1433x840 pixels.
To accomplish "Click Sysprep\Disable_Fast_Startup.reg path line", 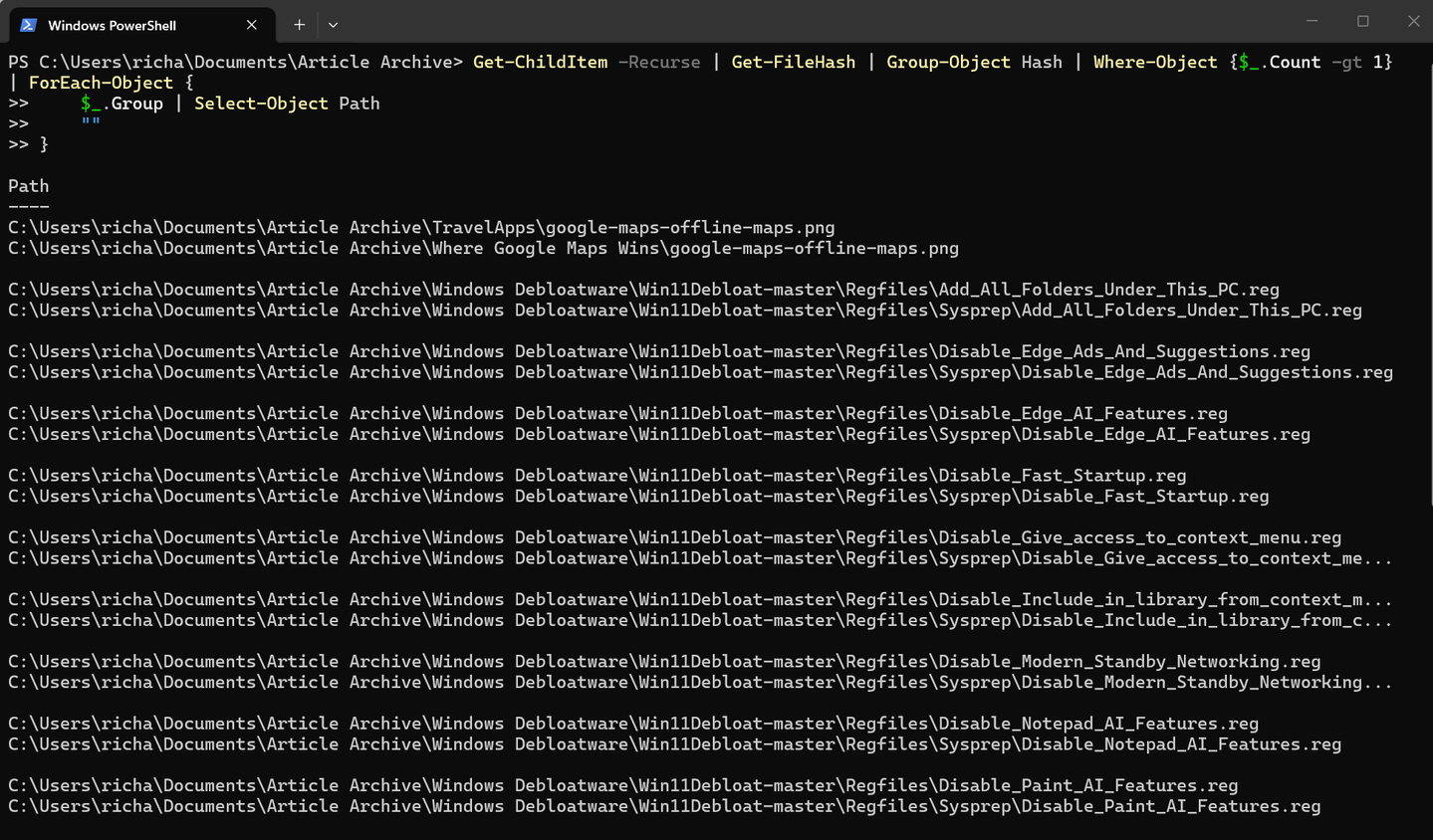I will (x=638, y=496).
